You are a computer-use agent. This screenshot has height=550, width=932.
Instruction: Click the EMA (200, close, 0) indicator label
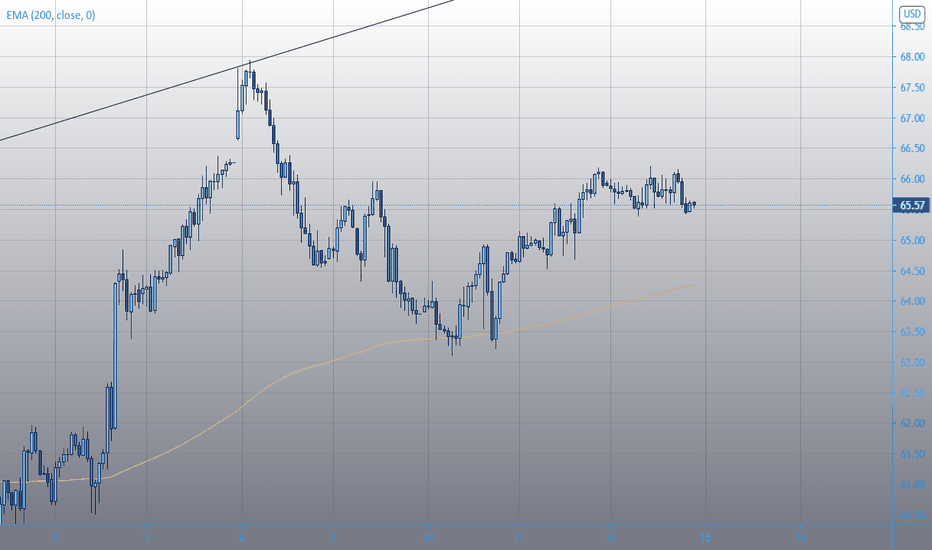tap(51, 15)
